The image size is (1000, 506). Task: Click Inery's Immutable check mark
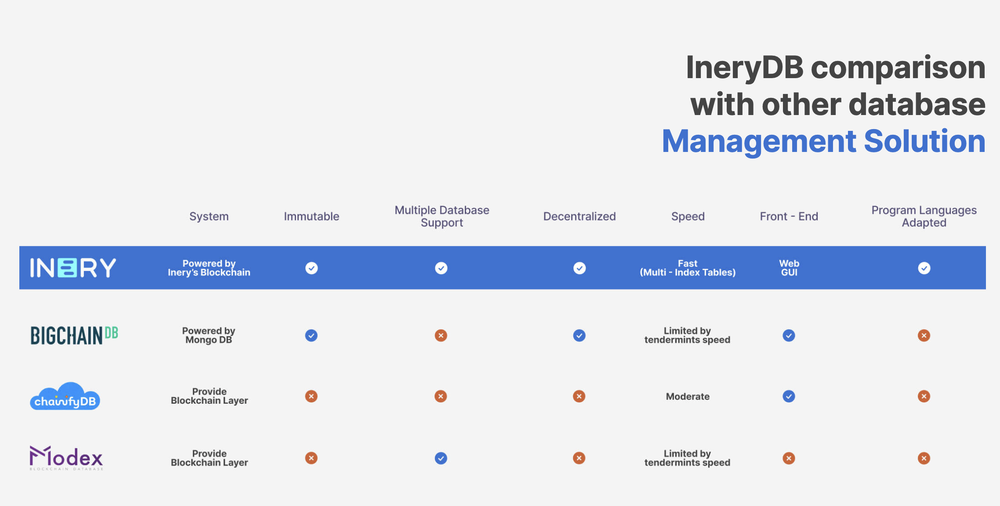tap(311, 268)
